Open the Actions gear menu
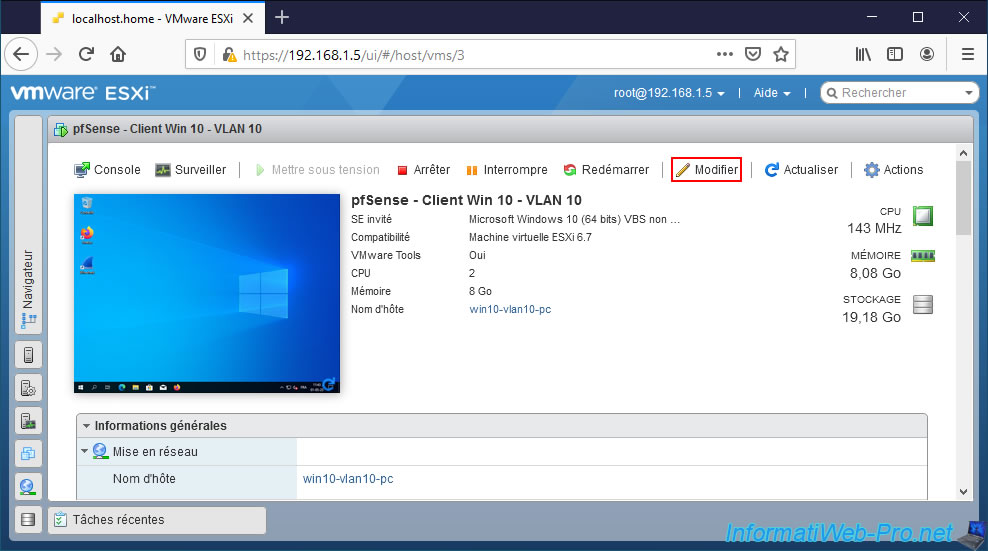Screen dimensions: 988x551 click(893, 170)
